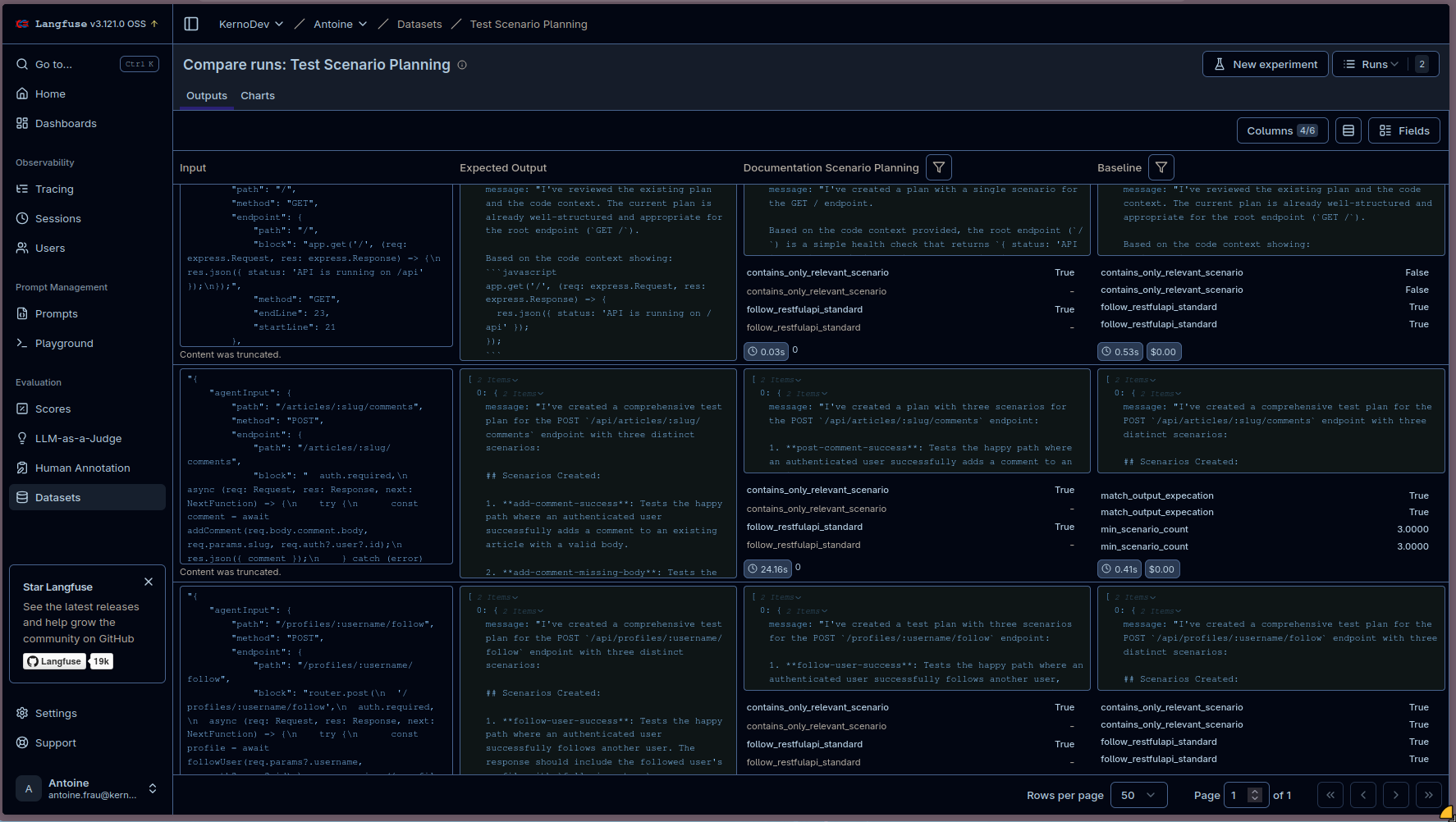
Task: Click the 0.41s latency badge
Action: tap(1119, 569)
